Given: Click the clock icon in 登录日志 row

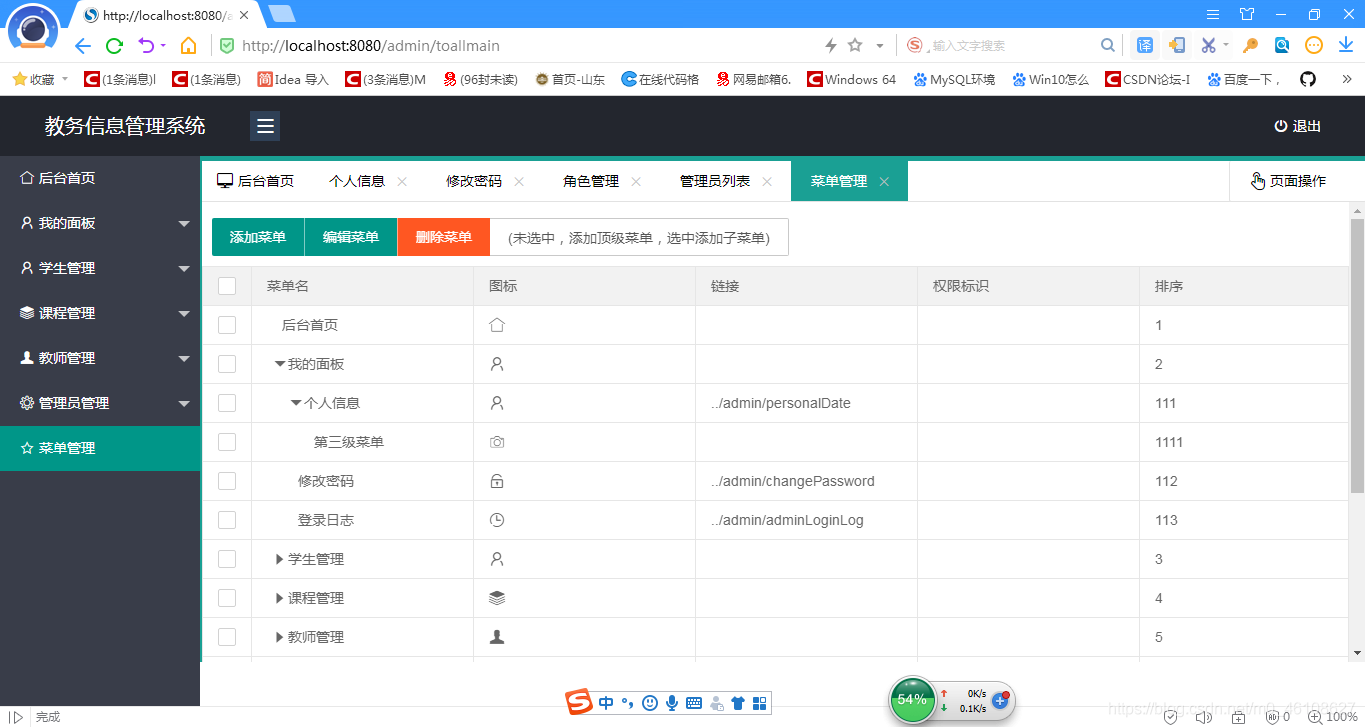Looking at the screenshot, I should click(x=497, y=520).
